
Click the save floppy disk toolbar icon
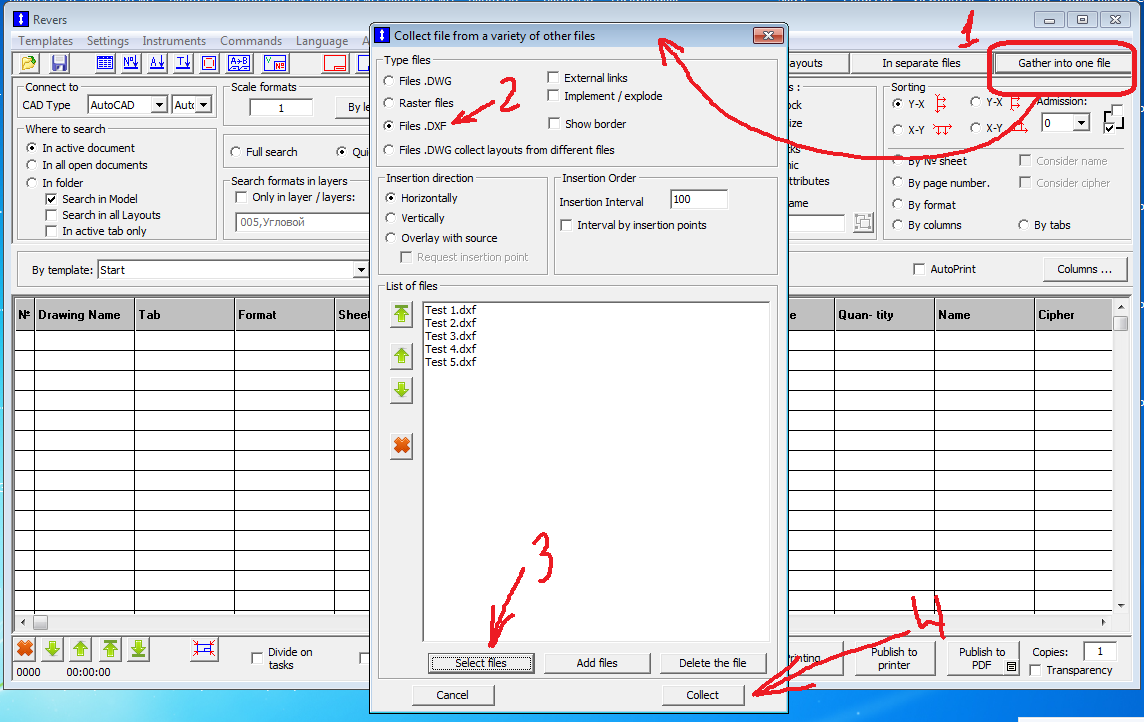click(59, 63)
